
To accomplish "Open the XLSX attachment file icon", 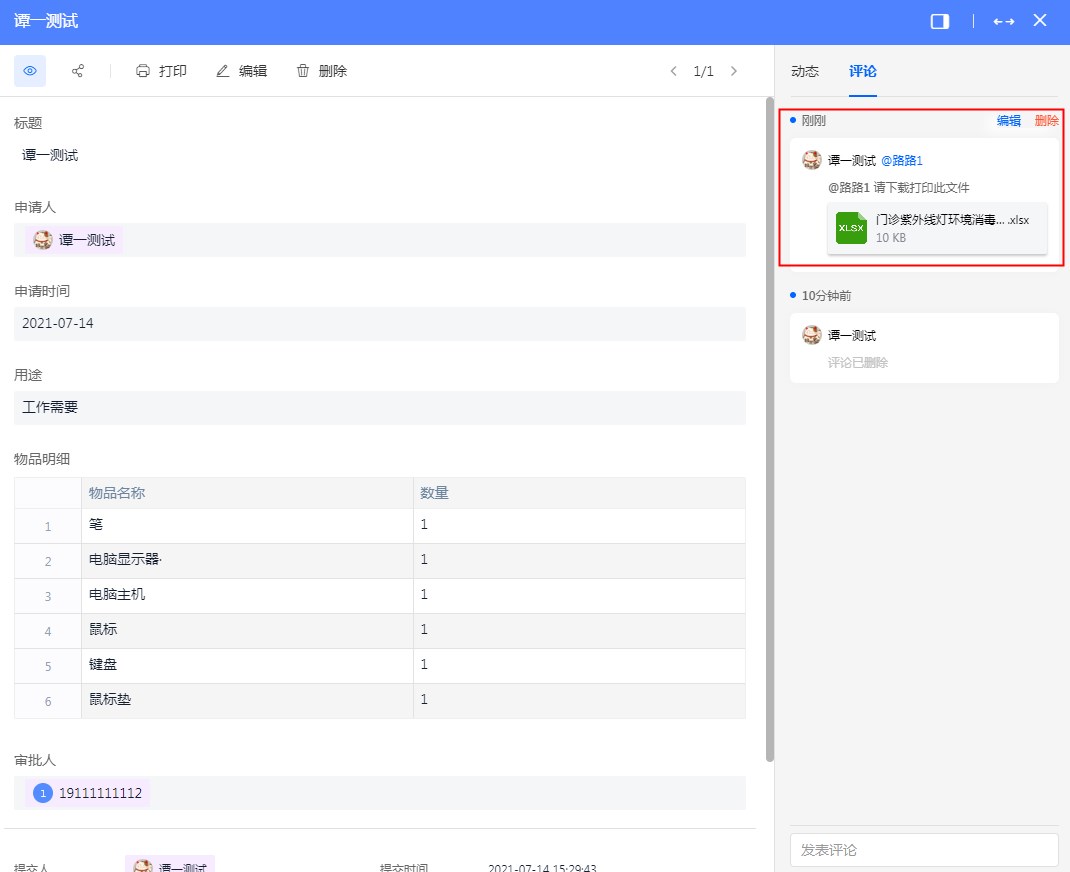I will (851, 228).
